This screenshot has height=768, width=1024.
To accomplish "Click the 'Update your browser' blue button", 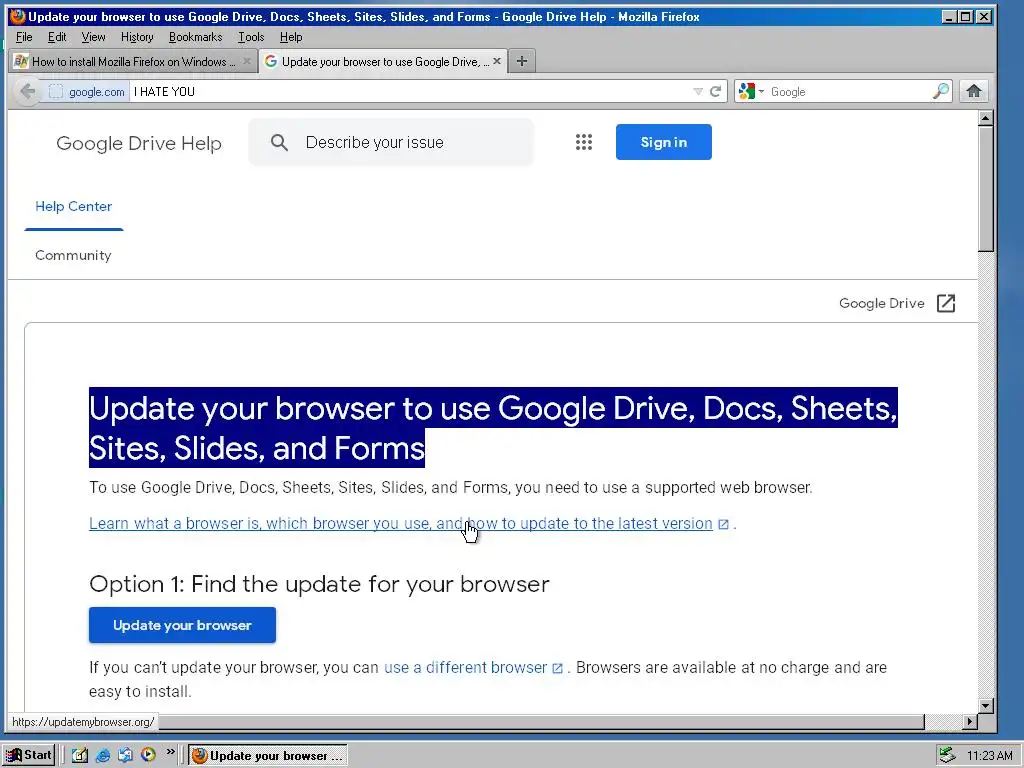I will pyautogui.click(x=182, y=625).
